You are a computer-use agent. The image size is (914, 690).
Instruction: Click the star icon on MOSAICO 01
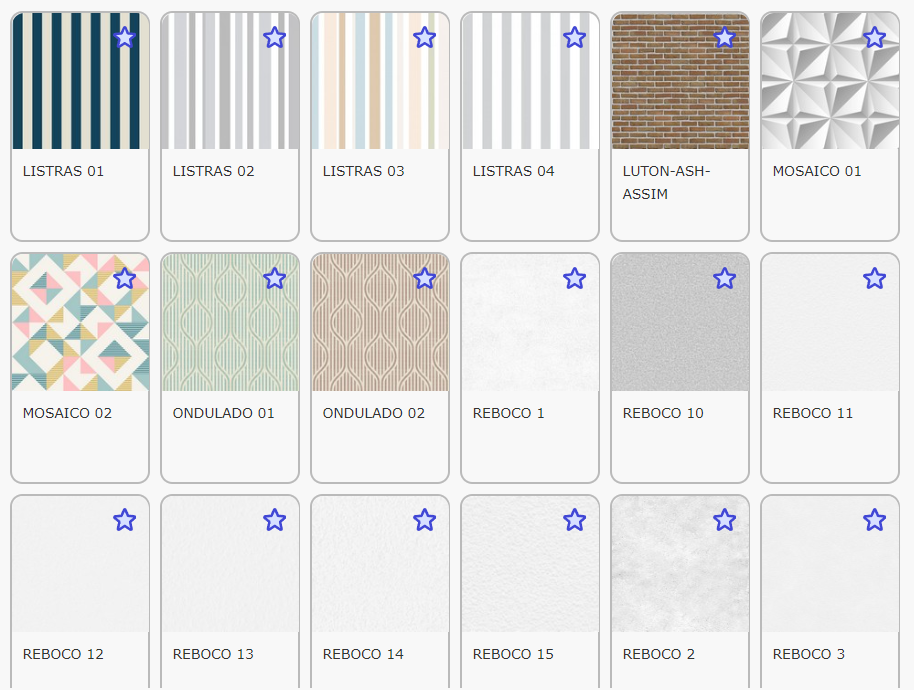[x=874, y=37]
